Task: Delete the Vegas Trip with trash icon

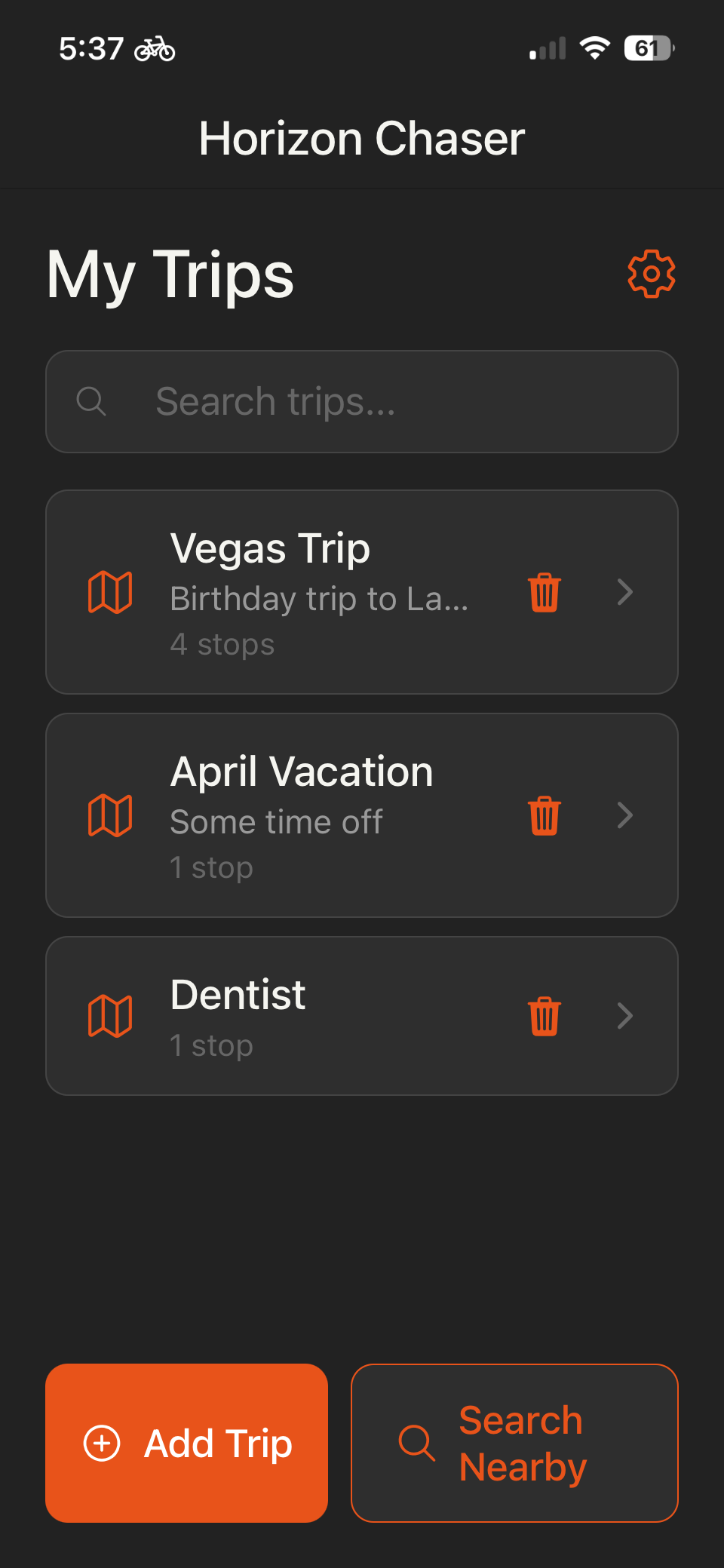Action: point(544,592)
